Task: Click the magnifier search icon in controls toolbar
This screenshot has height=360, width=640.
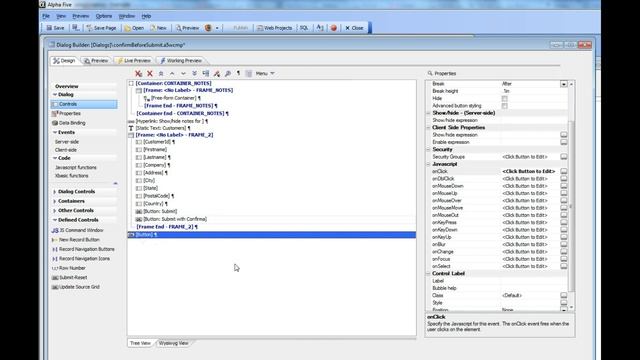Action: click(228, 73)
